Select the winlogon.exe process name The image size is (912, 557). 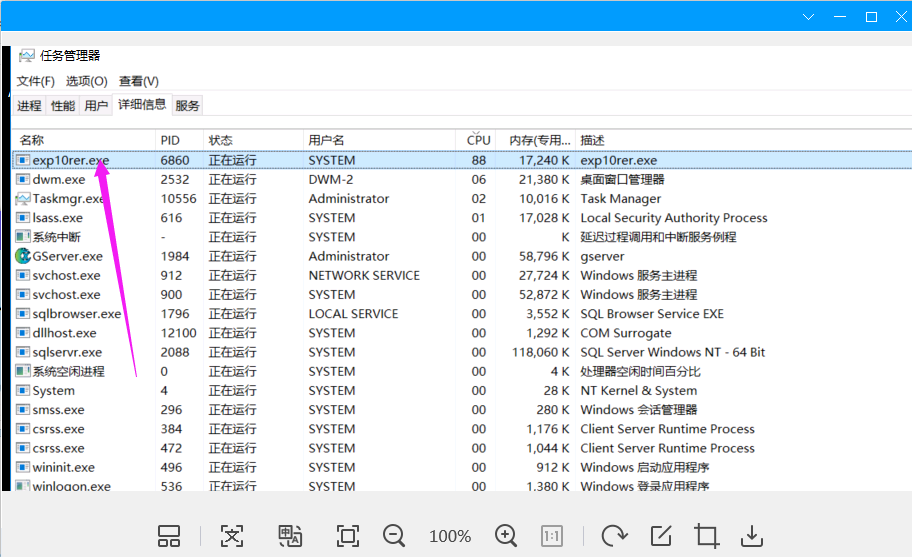72,485
